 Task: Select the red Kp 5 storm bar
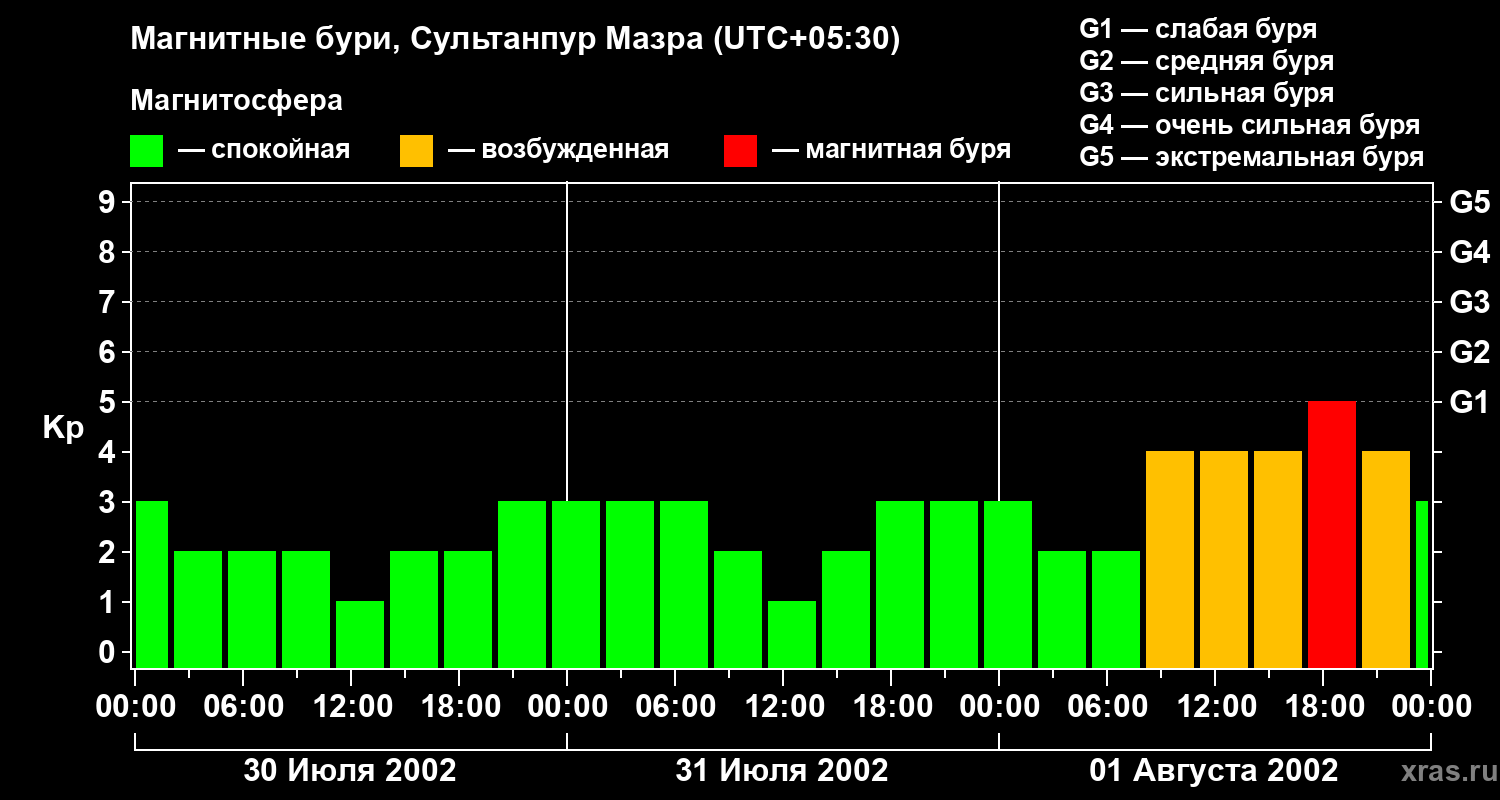coord(1332,534)
